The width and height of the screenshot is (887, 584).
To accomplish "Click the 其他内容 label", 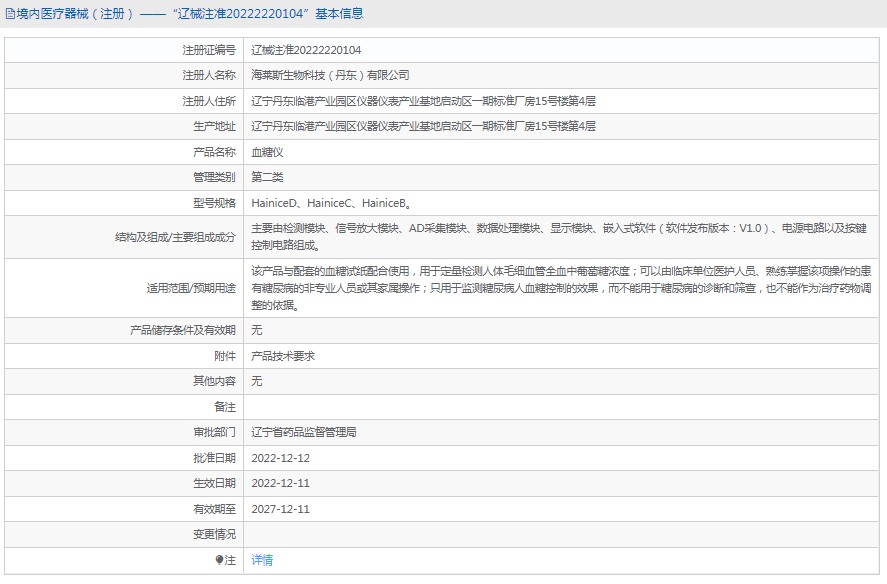I will click(214, 381).
